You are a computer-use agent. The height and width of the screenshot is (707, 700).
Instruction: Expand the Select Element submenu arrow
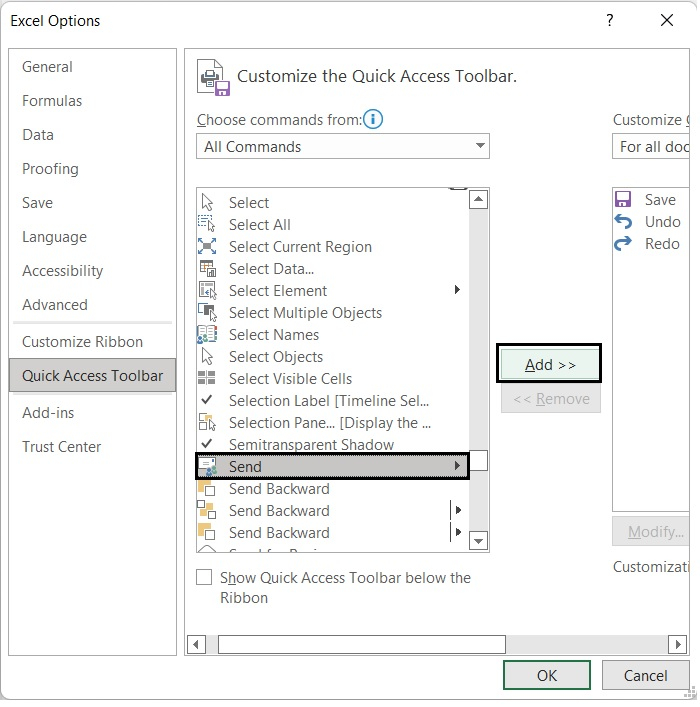[457, 291]
